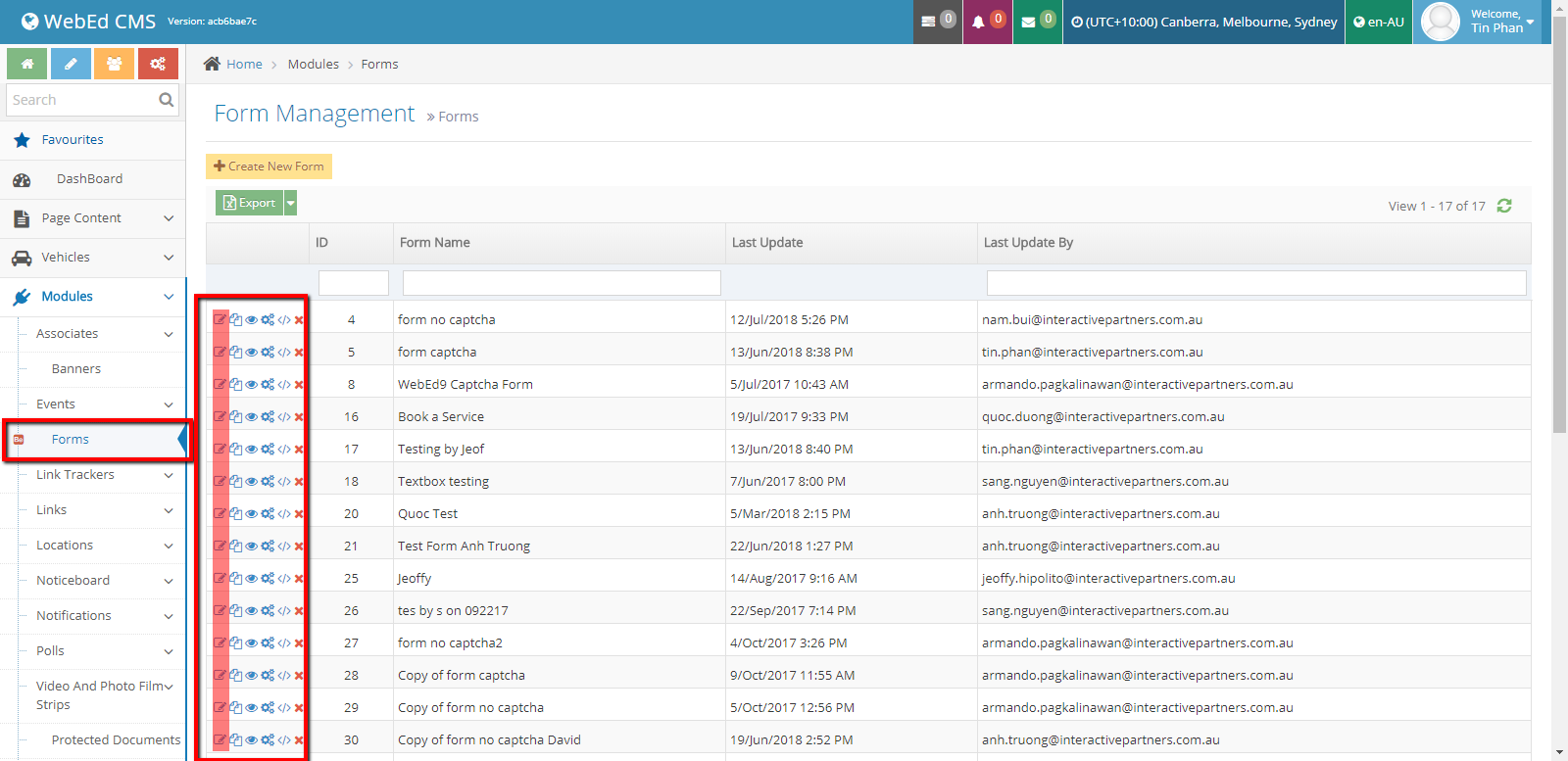Select Banners in the Modules menu
Viewport: 1568px width, 761px height.
point(76,369)
